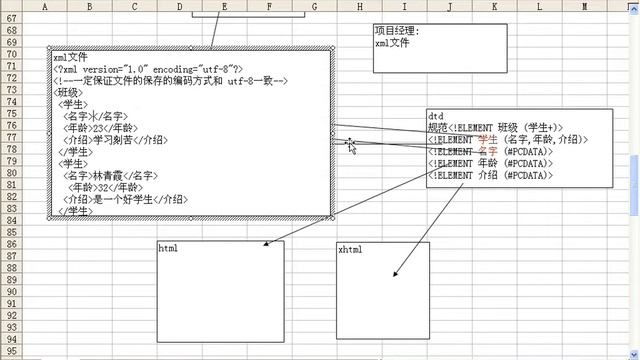Click the scroll down arrow

point(634,354)
